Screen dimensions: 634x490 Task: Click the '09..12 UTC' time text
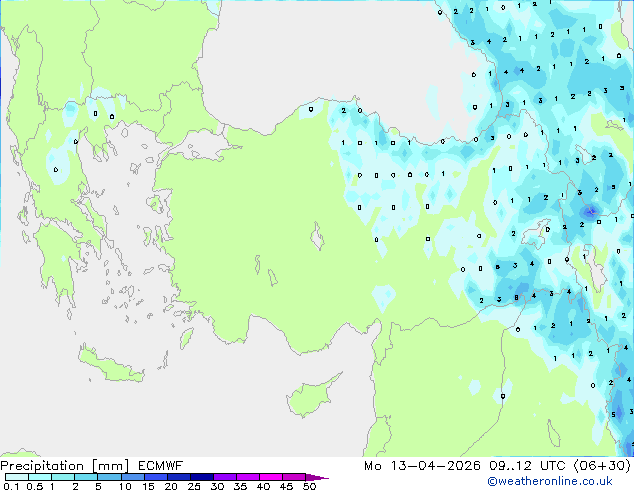tap(527, 466)
